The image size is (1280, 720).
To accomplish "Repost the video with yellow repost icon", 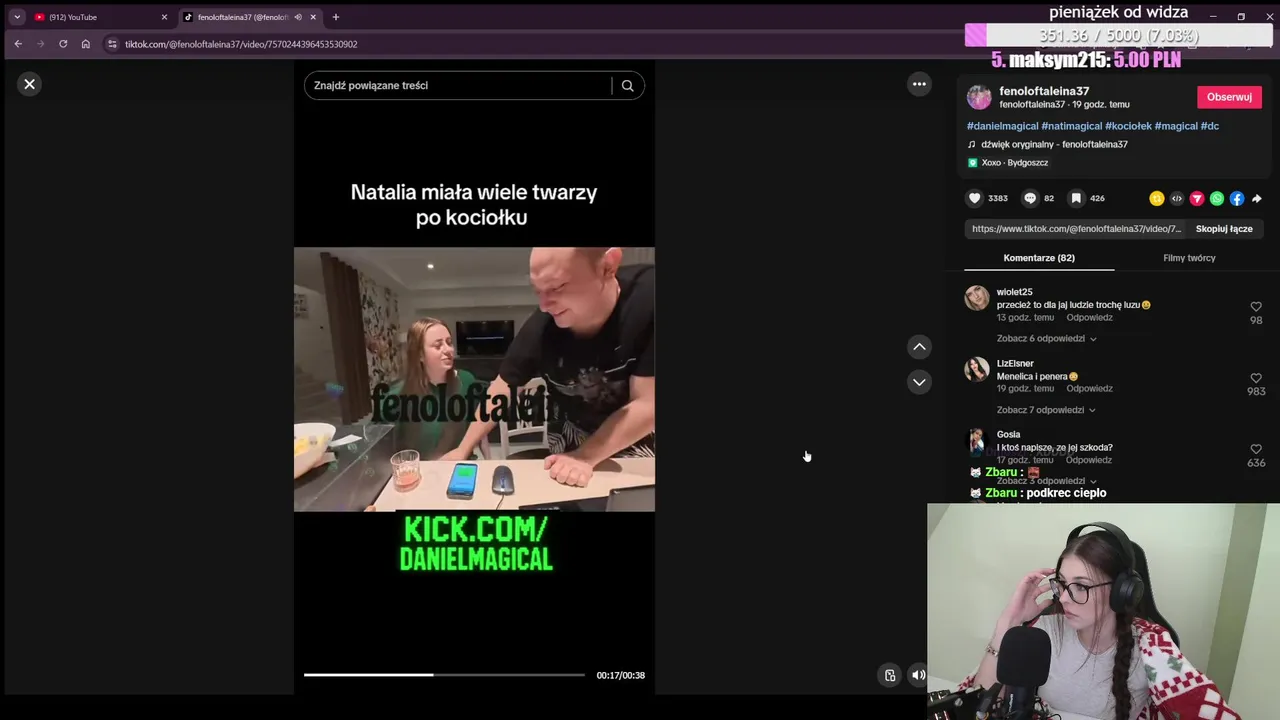I will [1157, 198].
